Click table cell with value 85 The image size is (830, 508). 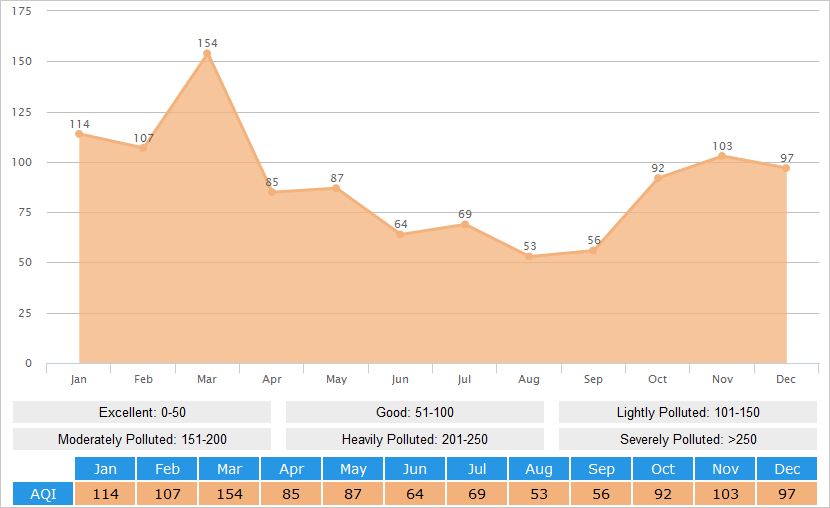coord(291,494)
